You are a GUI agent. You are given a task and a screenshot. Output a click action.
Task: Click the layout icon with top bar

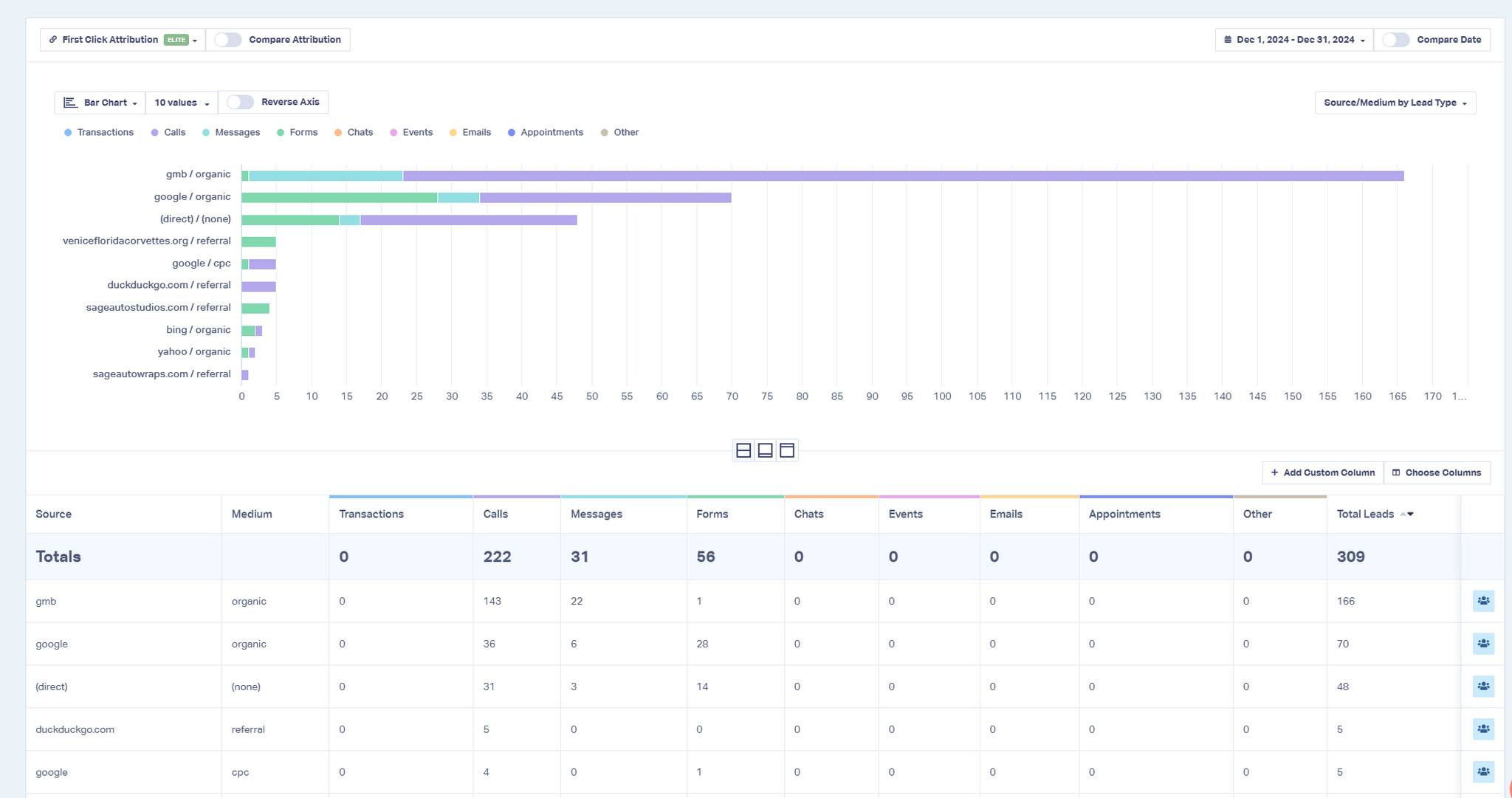(x=787, y=450)
